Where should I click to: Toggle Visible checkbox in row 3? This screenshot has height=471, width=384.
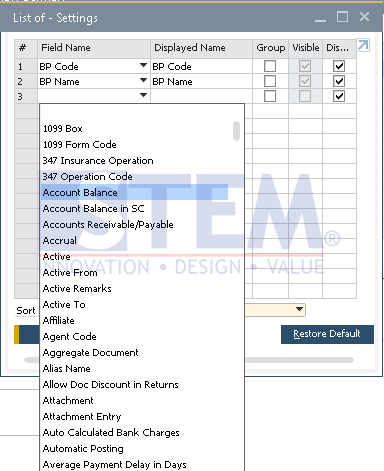coord(305,96)
